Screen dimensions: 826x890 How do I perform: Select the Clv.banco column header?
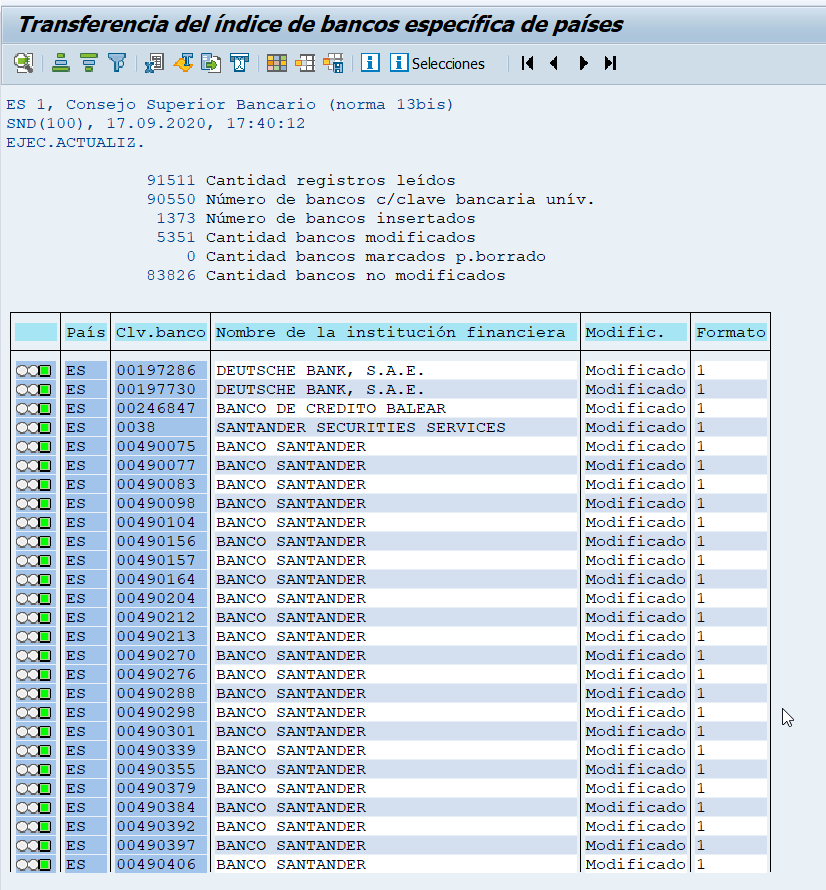(160, 332)
